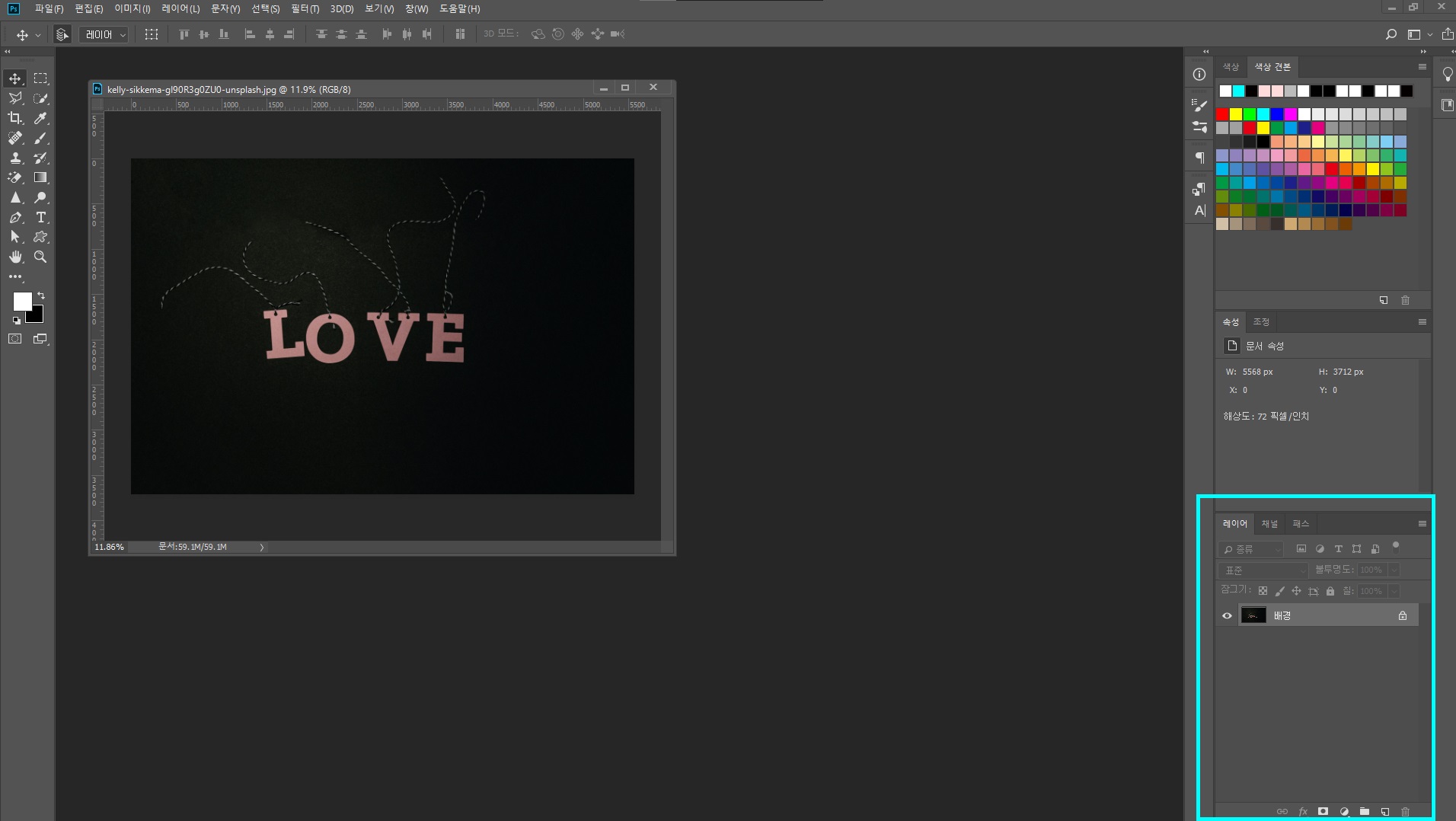Pick the cyan swatch in recent colors row
1456x821 pixels.
coord(1238,91)
